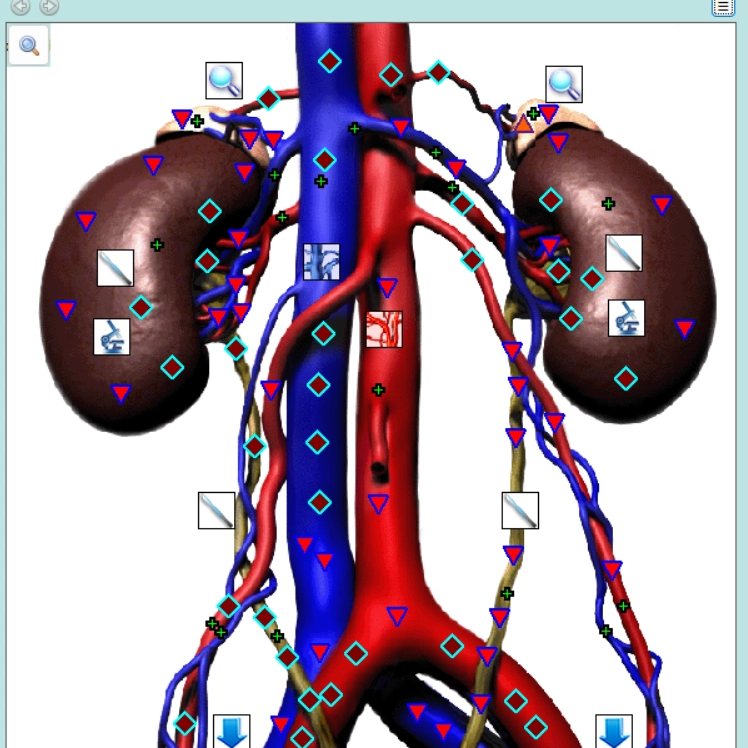Select the zoom magnifier tool in the image corner
The image size is (748, 748).
(x=29, y=45)
